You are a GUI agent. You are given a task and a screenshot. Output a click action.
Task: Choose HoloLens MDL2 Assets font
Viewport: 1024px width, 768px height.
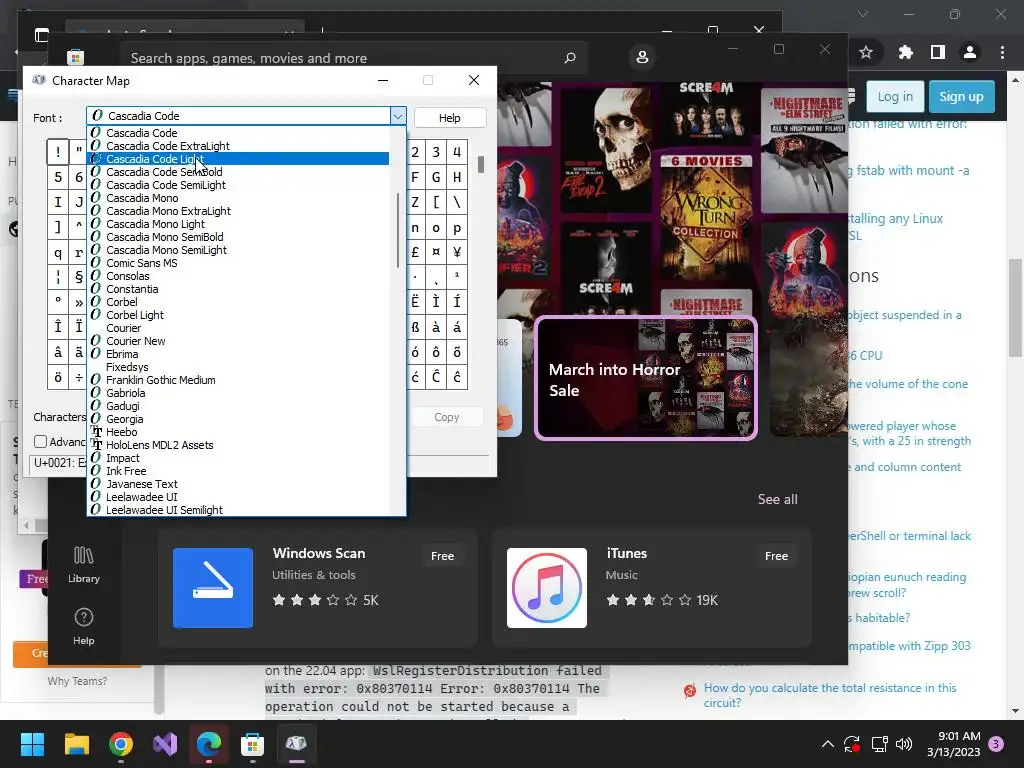click(x=238, y=445)
